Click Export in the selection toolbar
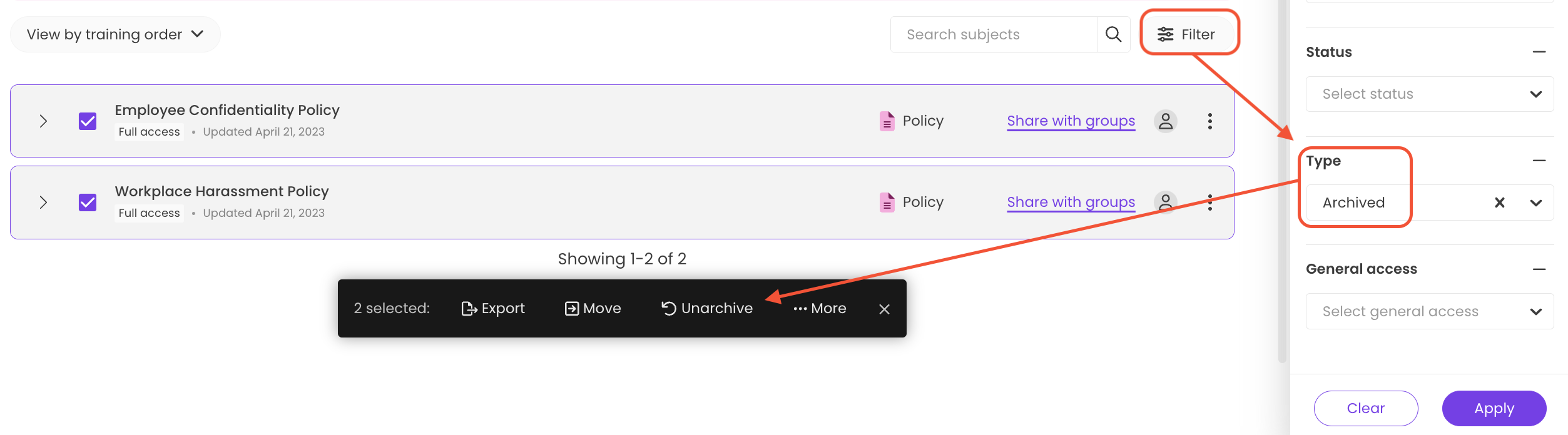Image resolution: width=1568 pixels, height=435 pixels. coord(493,309)
